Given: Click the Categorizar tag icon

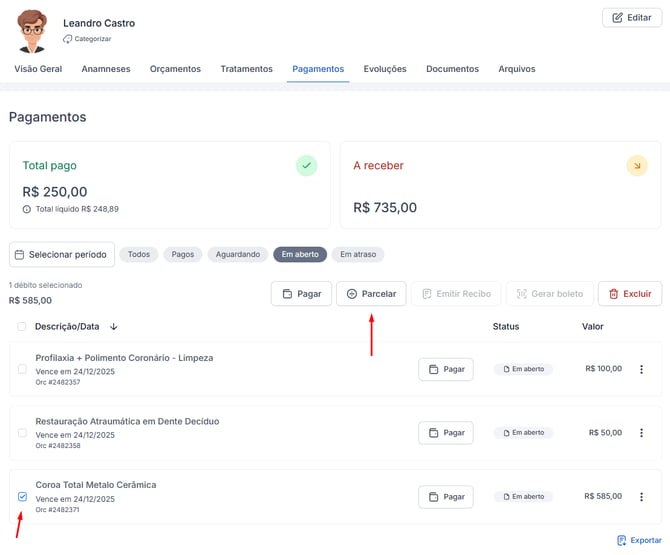Looking at the screenshot, I should tap(68, 39).
